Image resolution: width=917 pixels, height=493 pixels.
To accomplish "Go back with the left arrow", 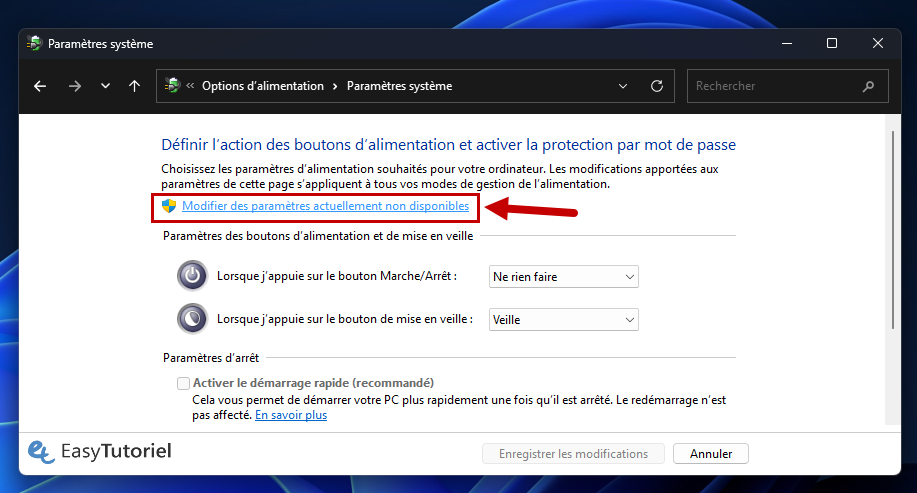I will [40, 86].
